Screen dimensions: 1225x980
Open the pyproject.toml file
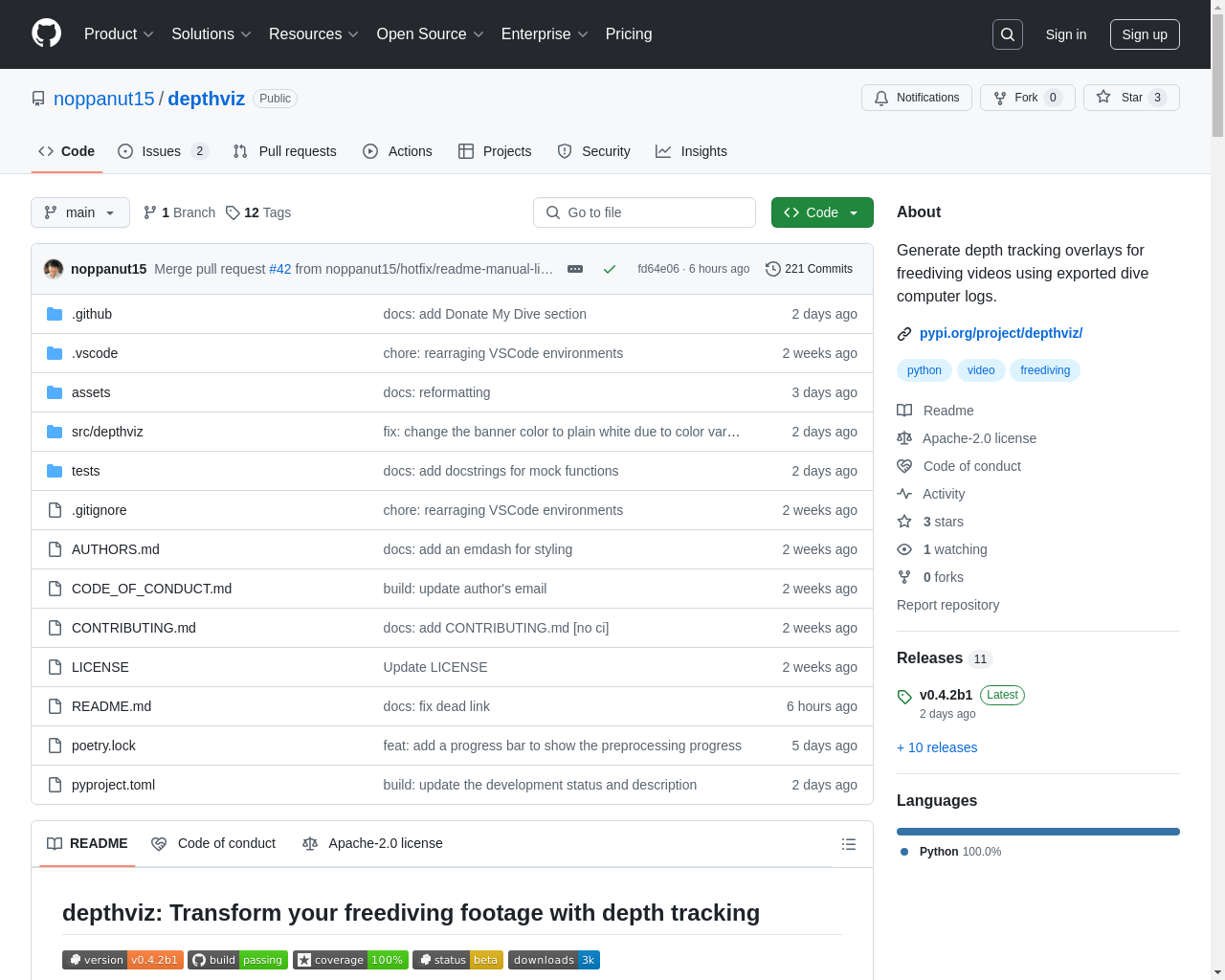pyautogui.click(x=113, y=785)
